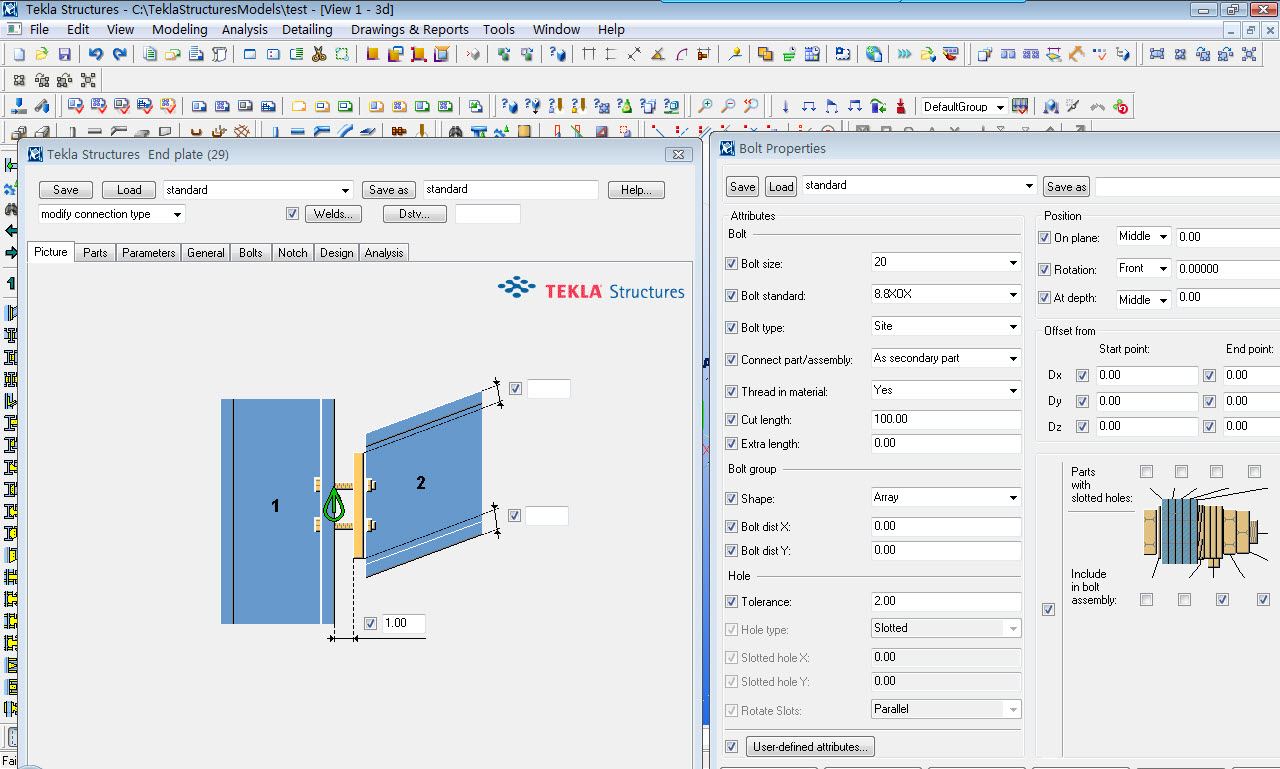
Task: Toggle the Bolt standard checkbox
Action: (731, 296)
